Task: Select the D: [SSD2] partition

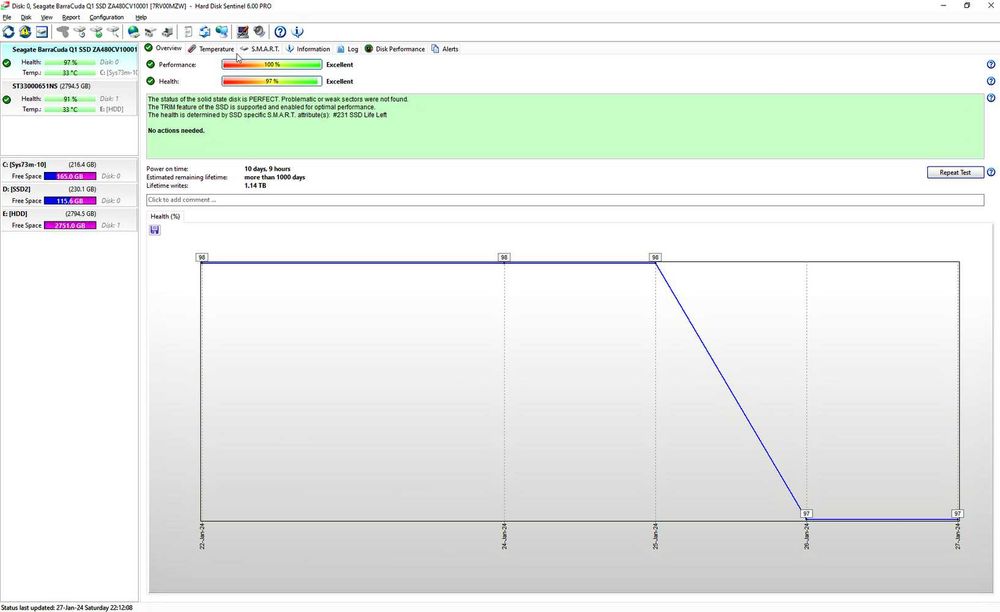Action: [69, 194]
